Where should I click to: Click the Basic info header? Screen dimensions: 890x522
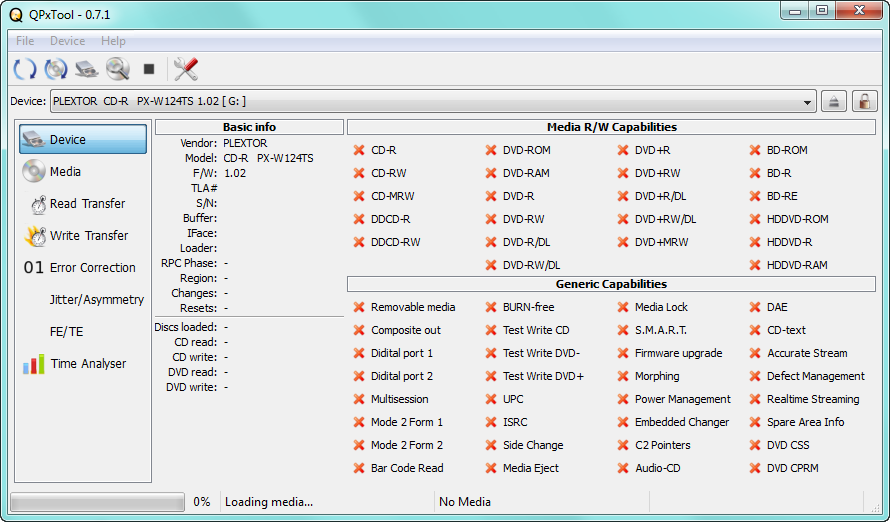coord(249,127)
